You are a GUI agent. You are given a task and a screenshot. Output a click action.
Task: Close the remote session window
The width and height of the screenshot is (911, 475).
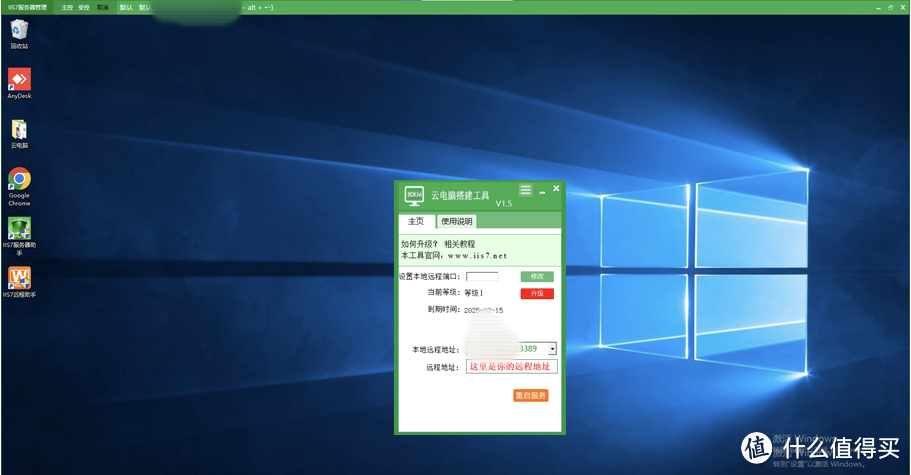[902, 8]
